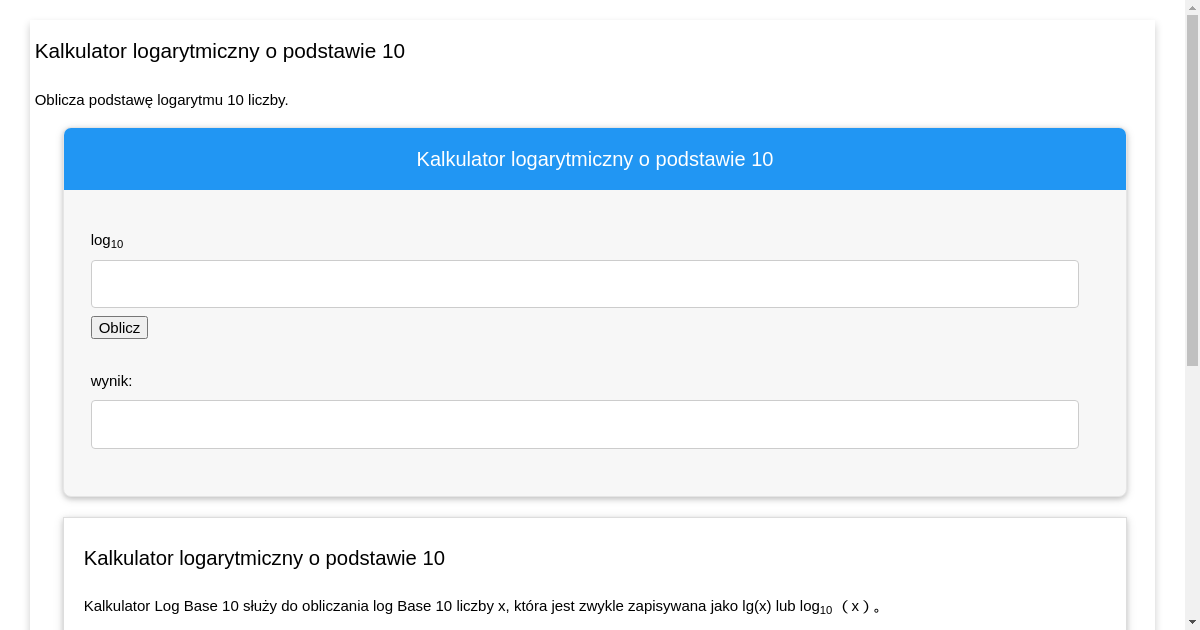Click the wynik label above the result box
1200x630 pixels.
(x=111, y=381)
